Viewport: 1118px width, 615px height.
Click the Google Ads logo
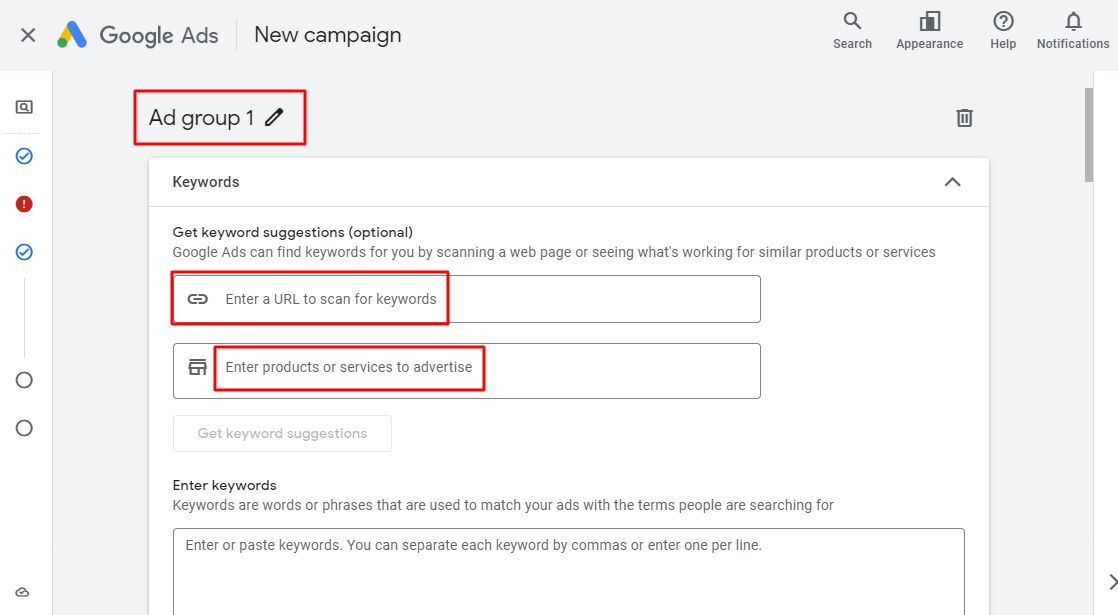click(x=138, y=35)
